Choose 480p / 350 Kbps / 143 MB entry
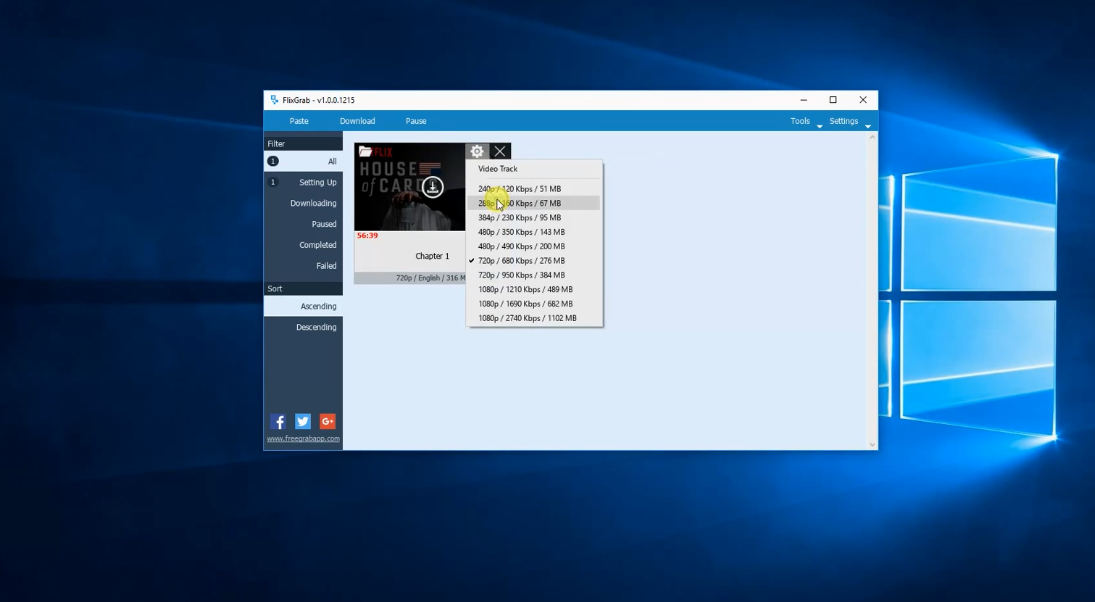 click(x=521, y=232)
